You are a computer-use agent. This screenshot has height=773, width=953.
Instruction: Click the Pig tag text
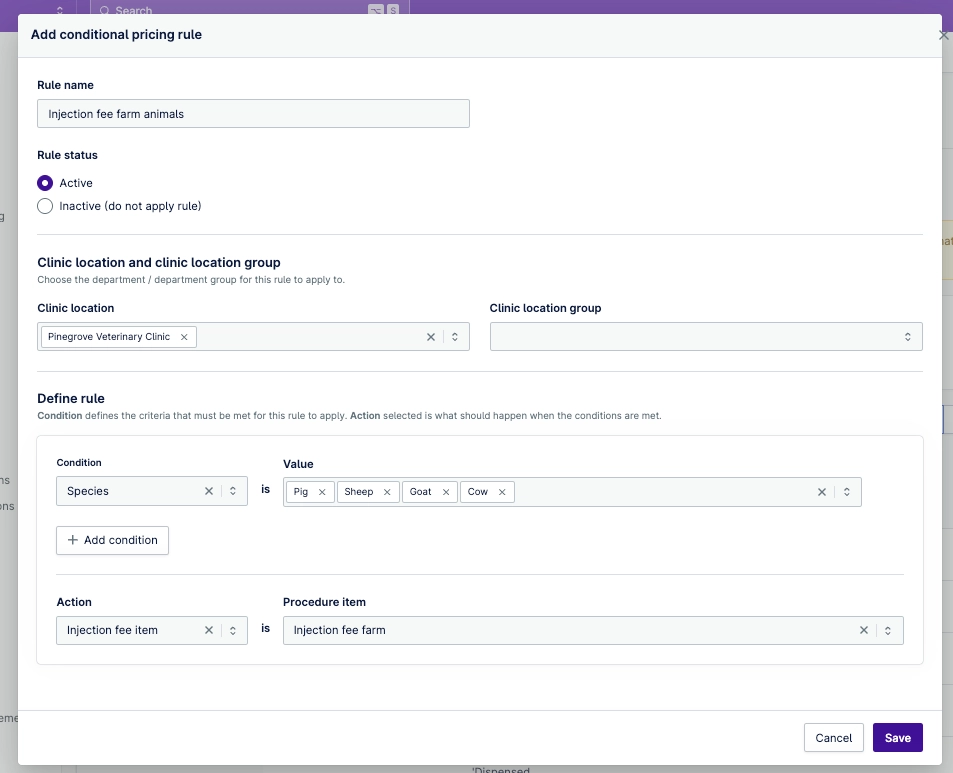tap(301, 492)
